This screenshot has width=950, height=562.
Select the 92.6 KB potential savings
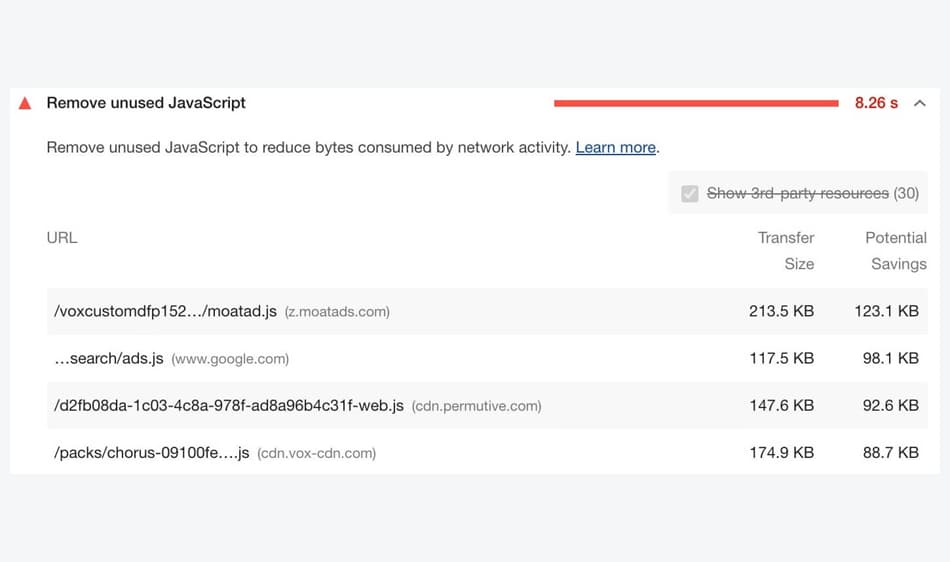891,406
